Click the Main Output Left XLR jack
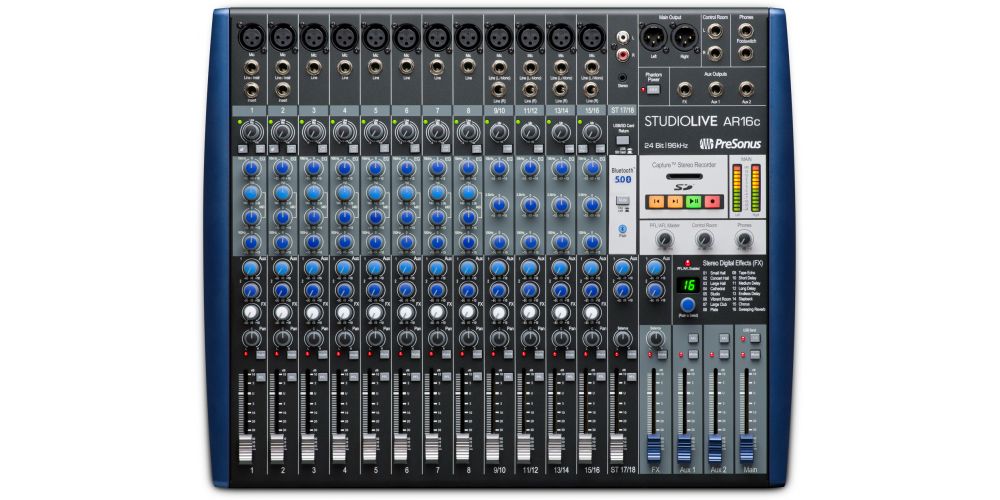 (x=654, y=36)
